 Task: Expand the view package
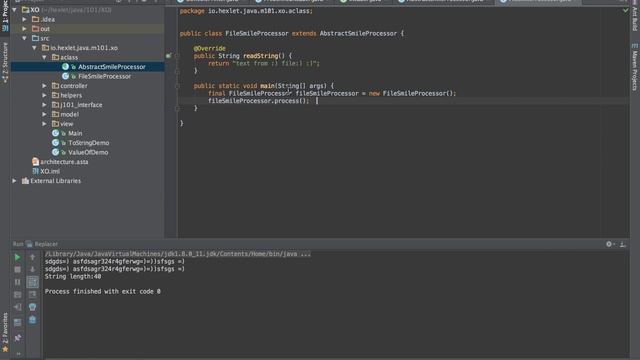pyautogui.click(x=44, y=124)
